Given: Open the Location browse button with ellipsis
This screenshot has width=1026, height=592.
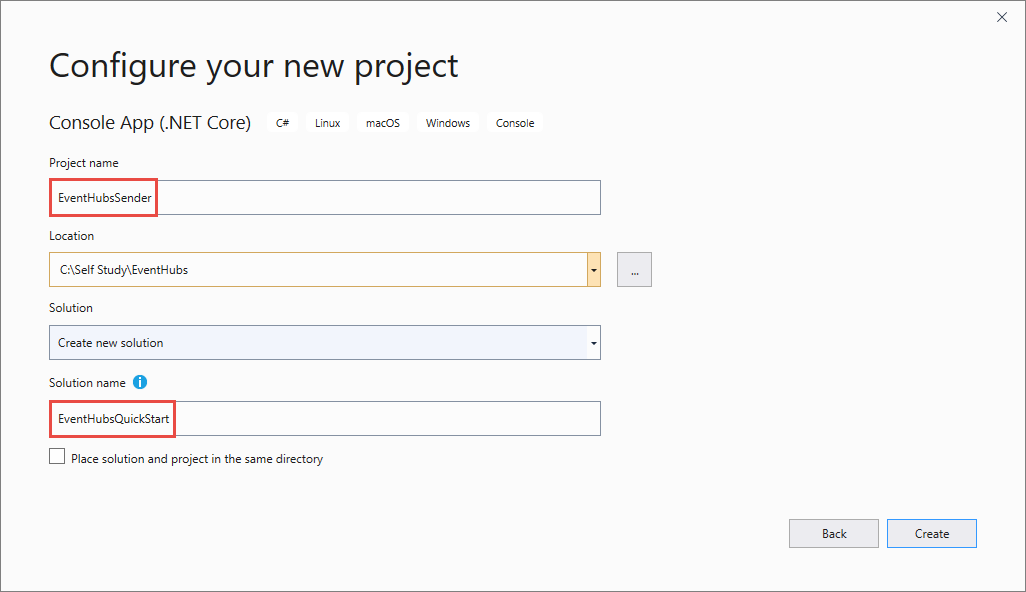Looking at the screenshot, I should click(x=634, y=270).
